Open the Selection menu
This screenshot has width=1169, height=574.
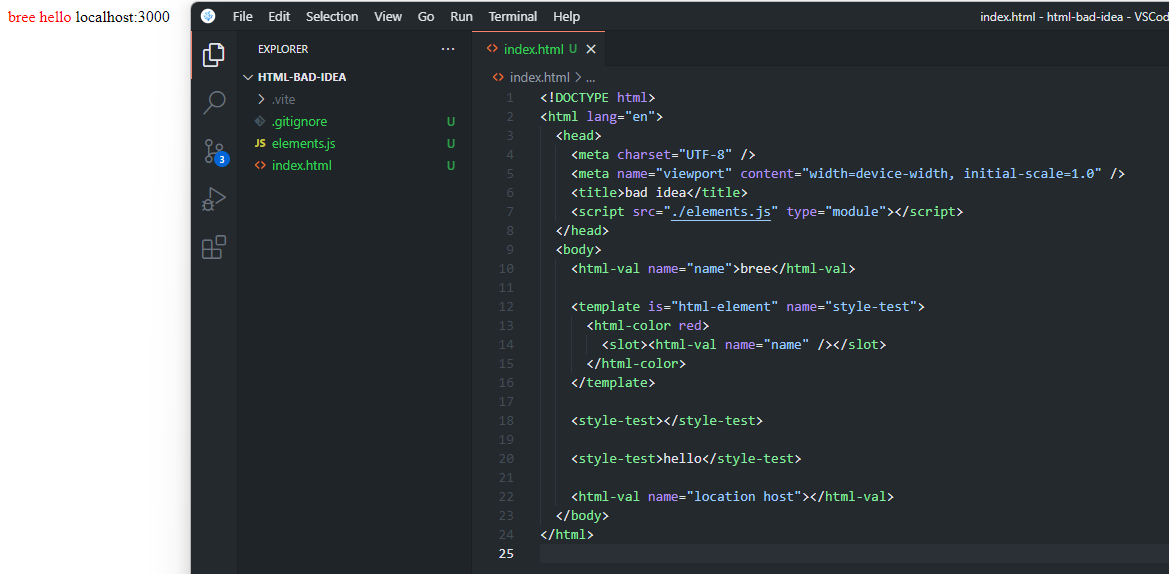click(332, 16)
